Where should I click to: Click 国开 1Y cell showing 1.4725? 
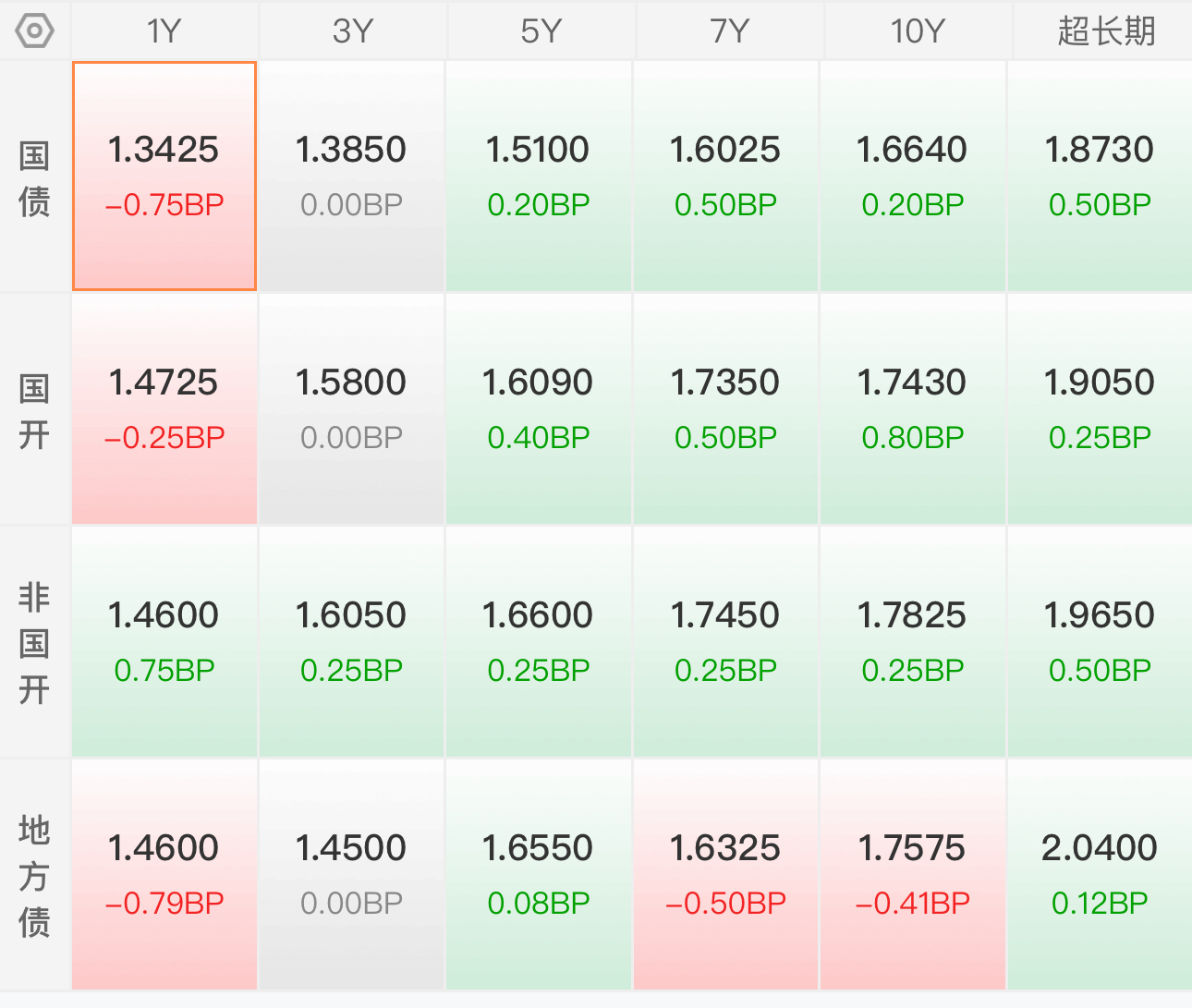[164, 409]
